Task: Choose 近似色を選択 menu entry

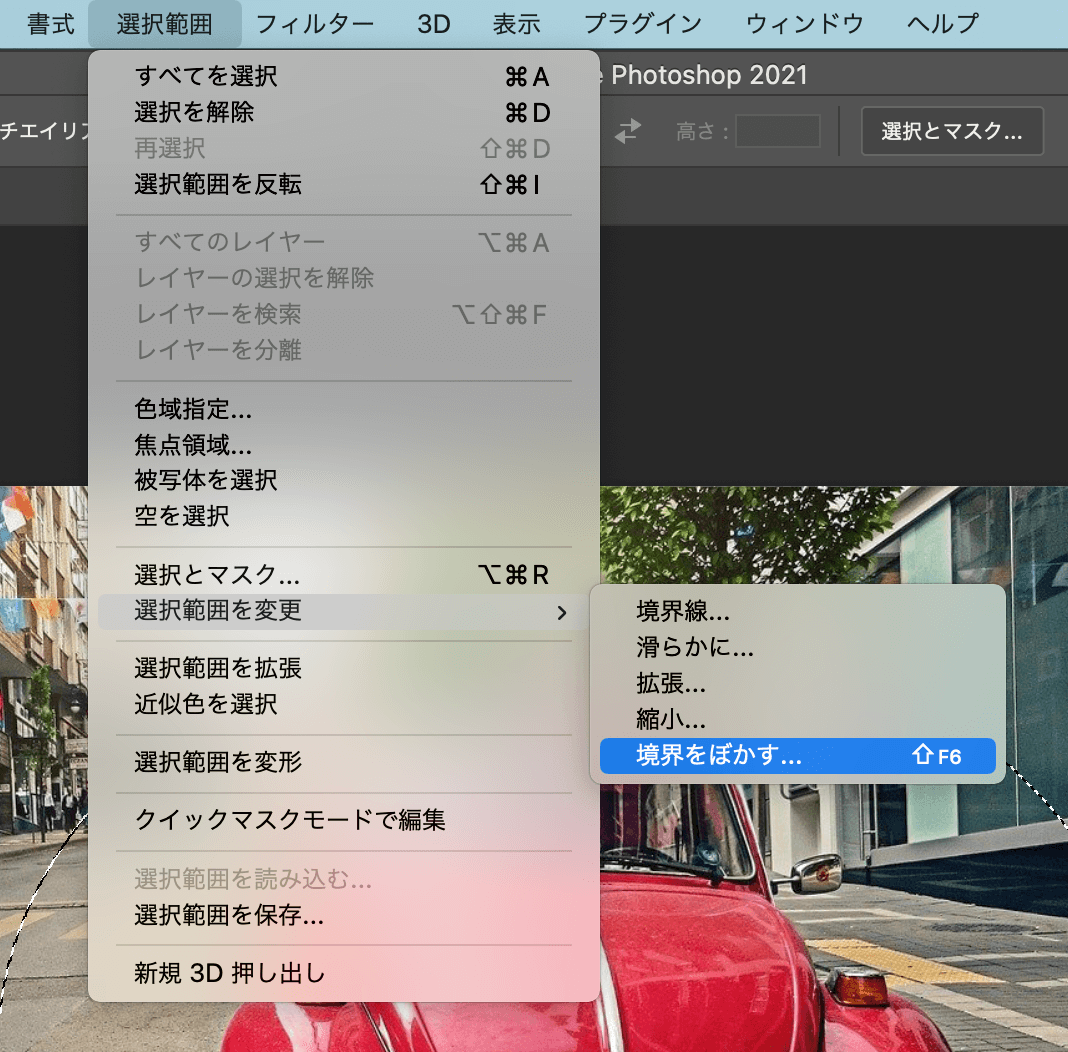Action: 343,704
